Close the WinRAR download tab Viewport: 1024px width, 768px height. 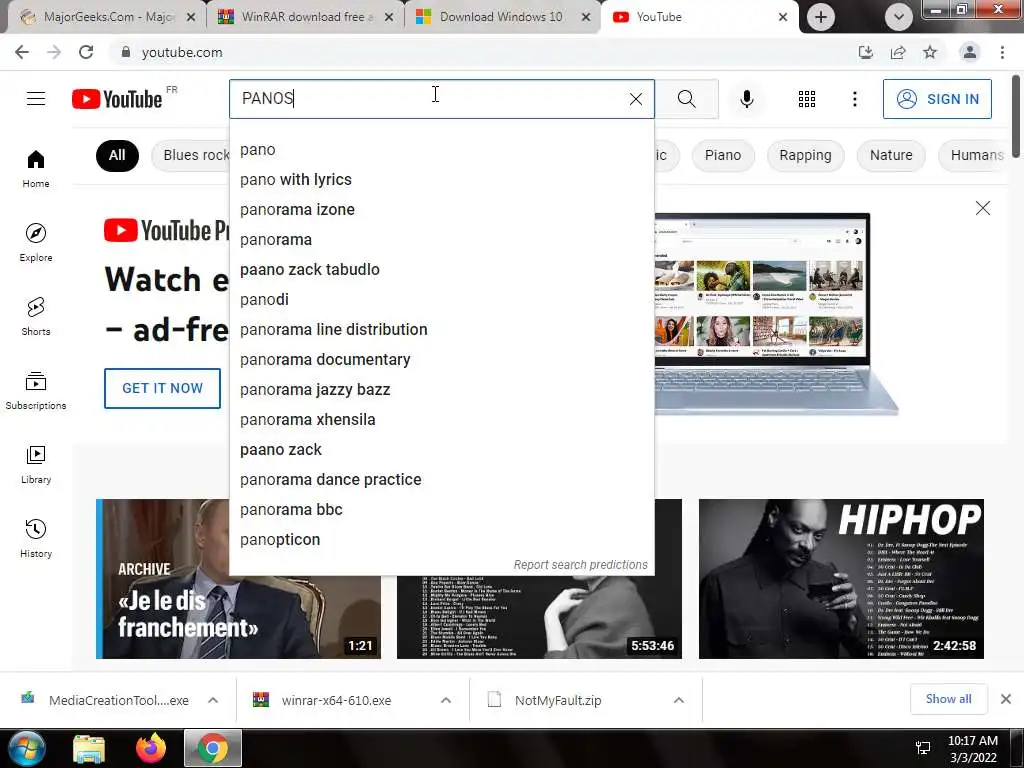click(x=389, y=17)
